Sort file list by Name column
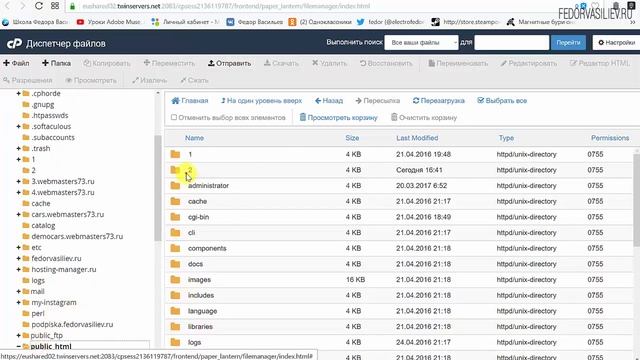The width and height of the screenshot is (640, 360). click(x=194, y=138)
